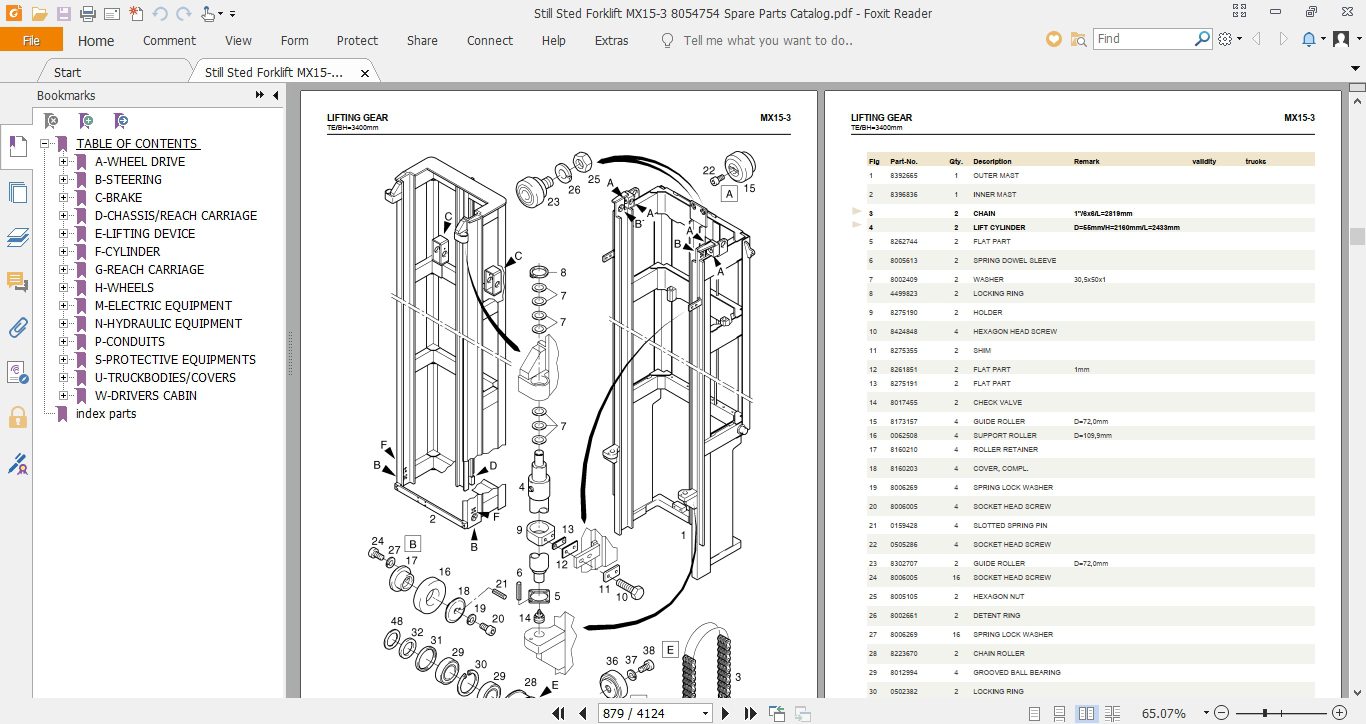Create a new PDF with the starred page icon
Image resolution: width=1366 pixels, height=724 pixels.
[x=135, y=14]
